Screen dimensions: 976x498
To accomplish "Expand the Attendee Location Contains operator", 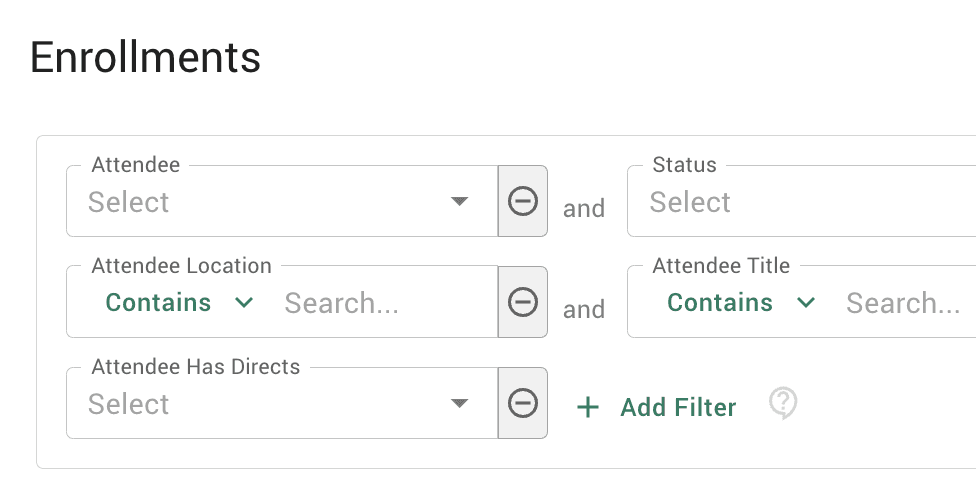I will pos(180,303).
